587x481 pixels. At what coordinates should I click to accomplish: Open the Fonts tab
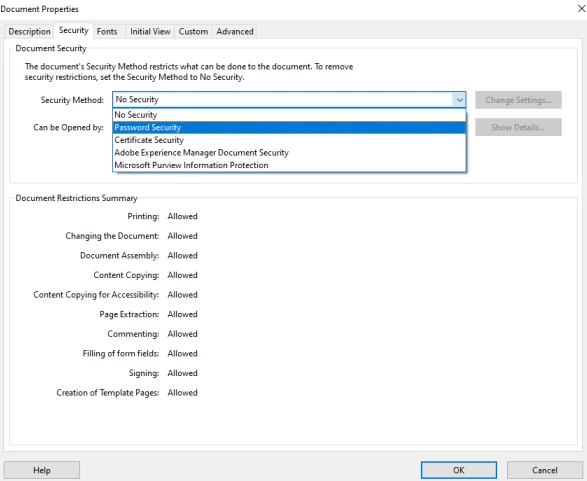pos(107,31)
